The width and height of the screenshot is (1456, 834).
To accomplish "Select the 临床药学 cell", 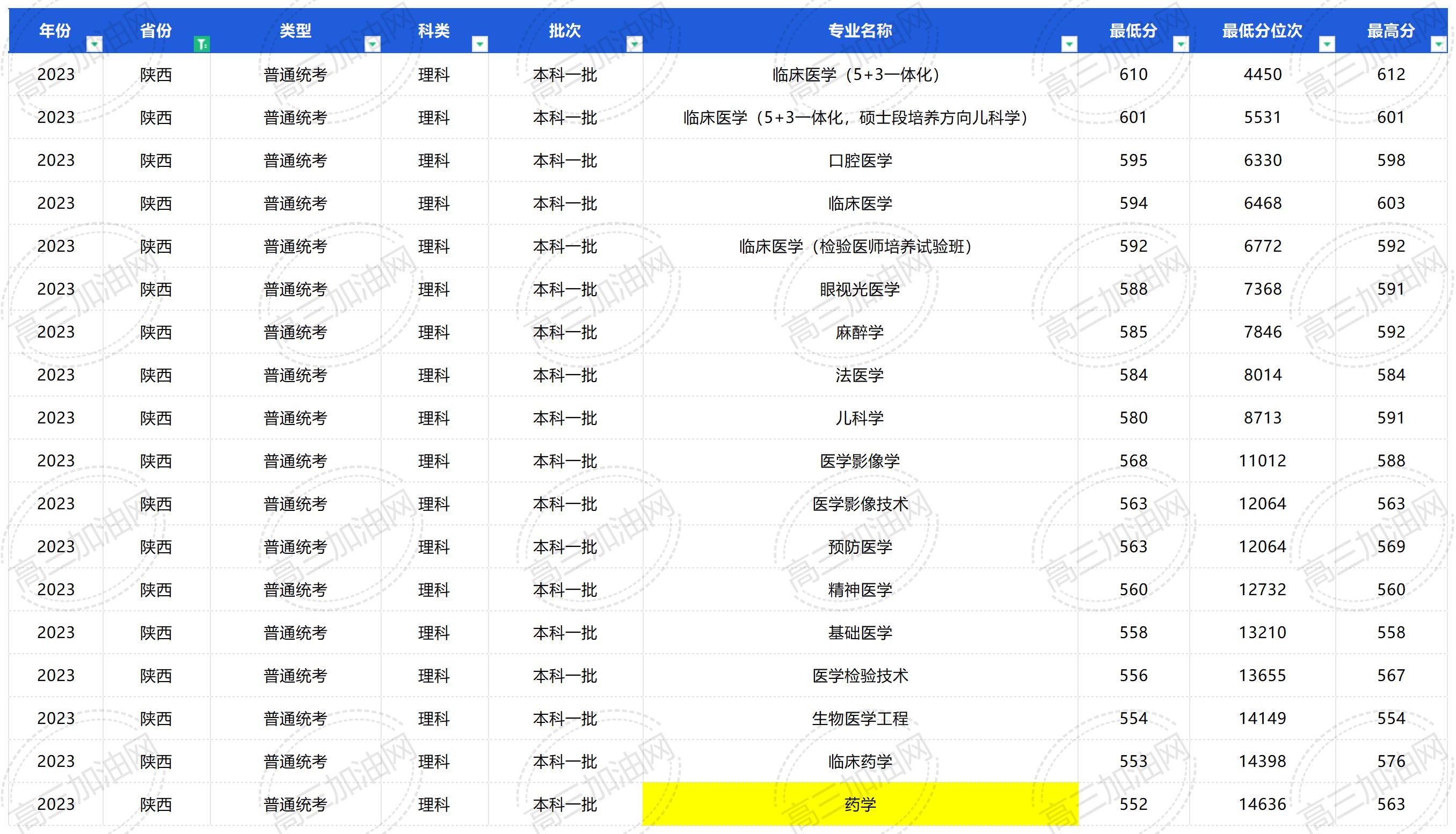I will [860, 761].
